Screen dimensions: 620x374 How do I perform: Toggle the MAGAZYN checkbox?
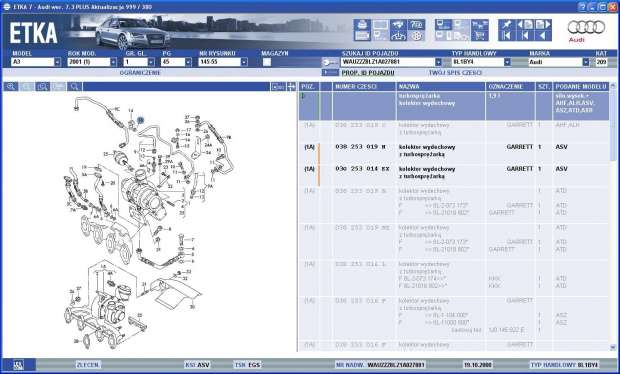click(267, 62)
